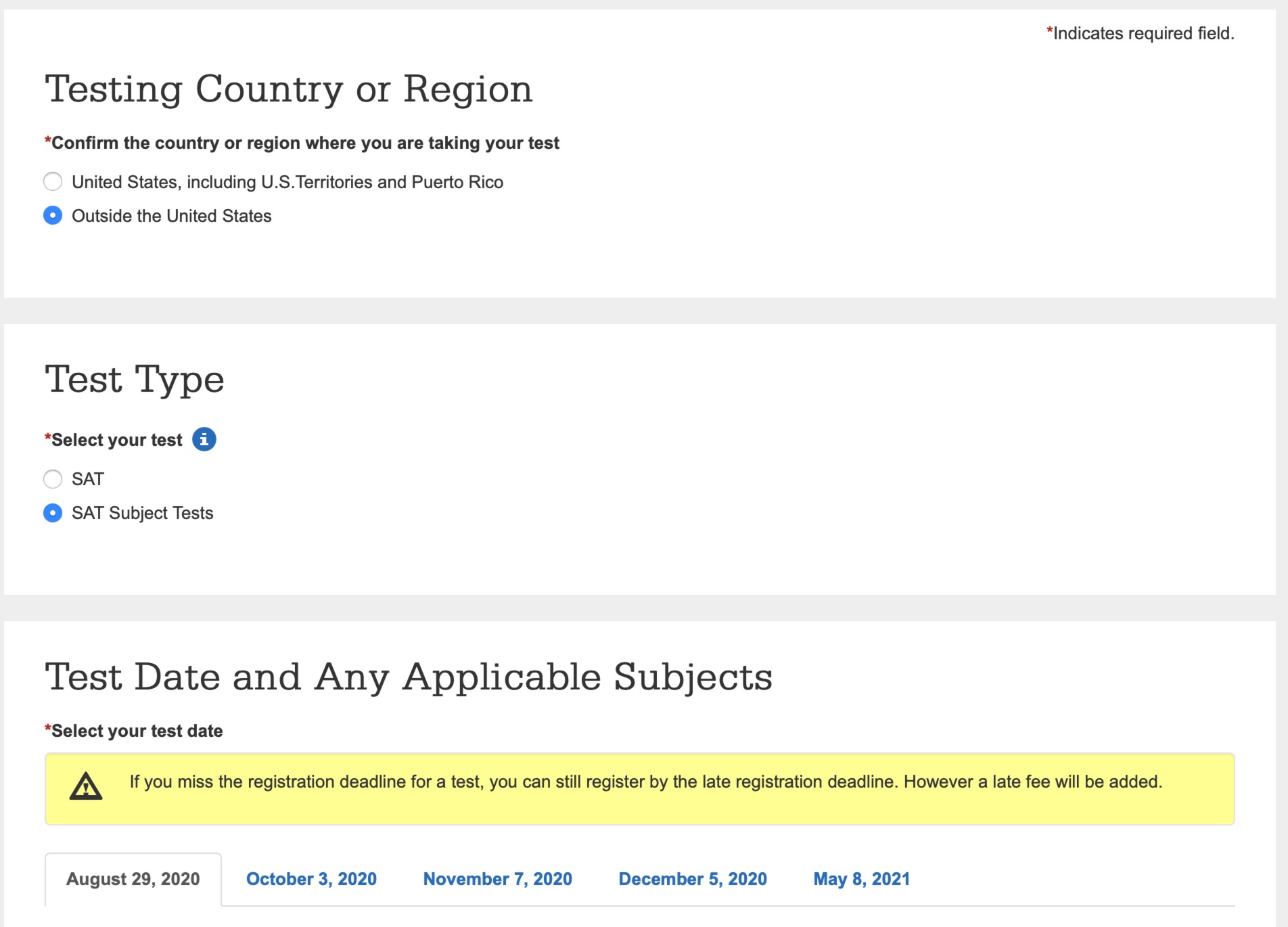1288x927 pixels.
Task: Go to the May 8, 2021 tab
Action: pyautogui.click(x=861, y=879)
